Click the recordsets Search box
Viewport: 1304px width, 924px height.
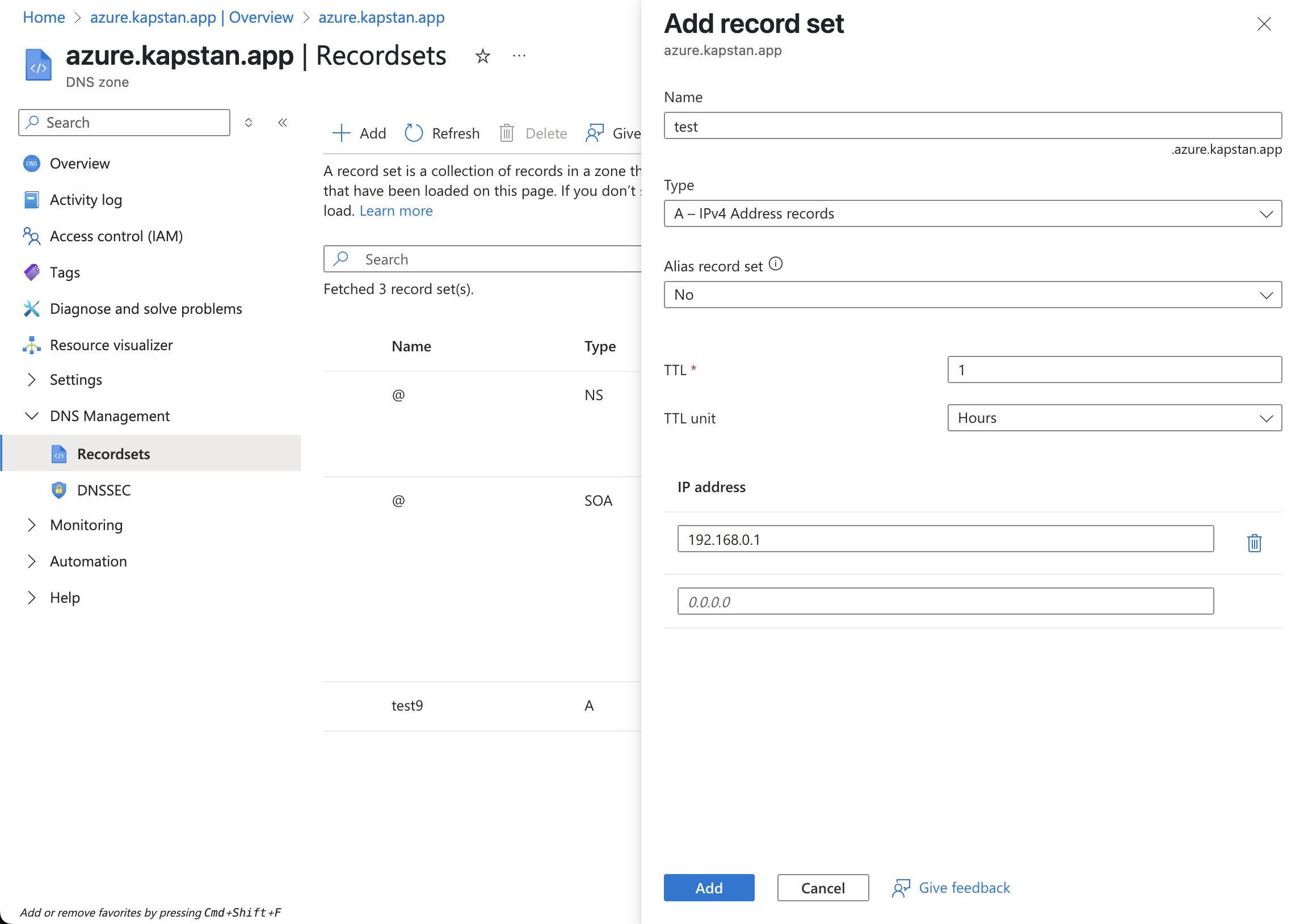pyautogui.click(x=483, y=259)
